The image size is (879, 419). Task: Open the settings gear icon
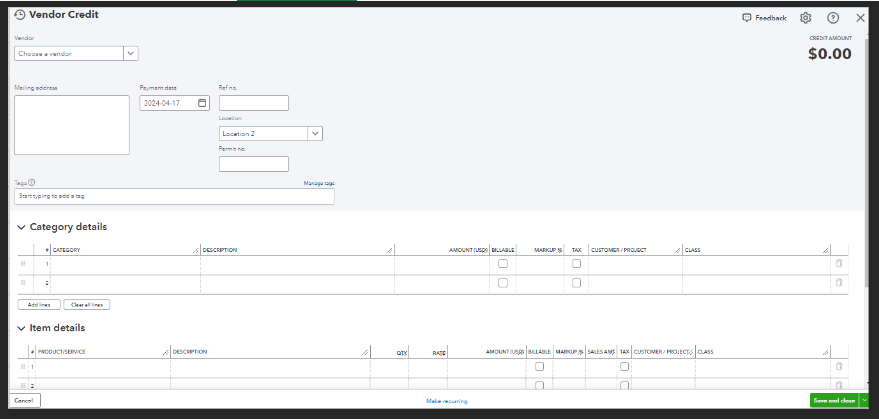[x=806, y=18]
